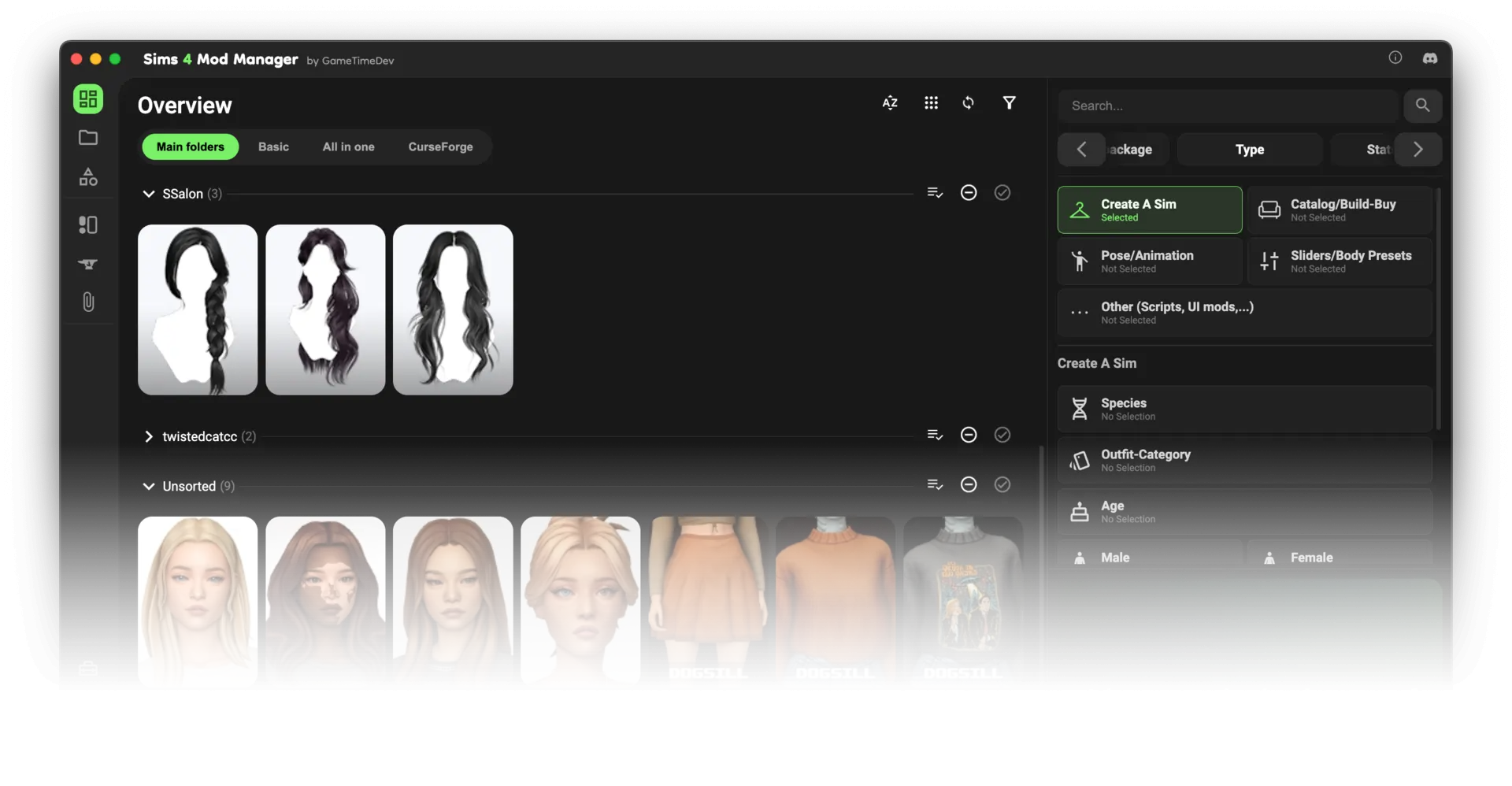Screen dimensions: 1512x786
Task: Select the braided hair thumbnail in SSalon
Action: 198,310
